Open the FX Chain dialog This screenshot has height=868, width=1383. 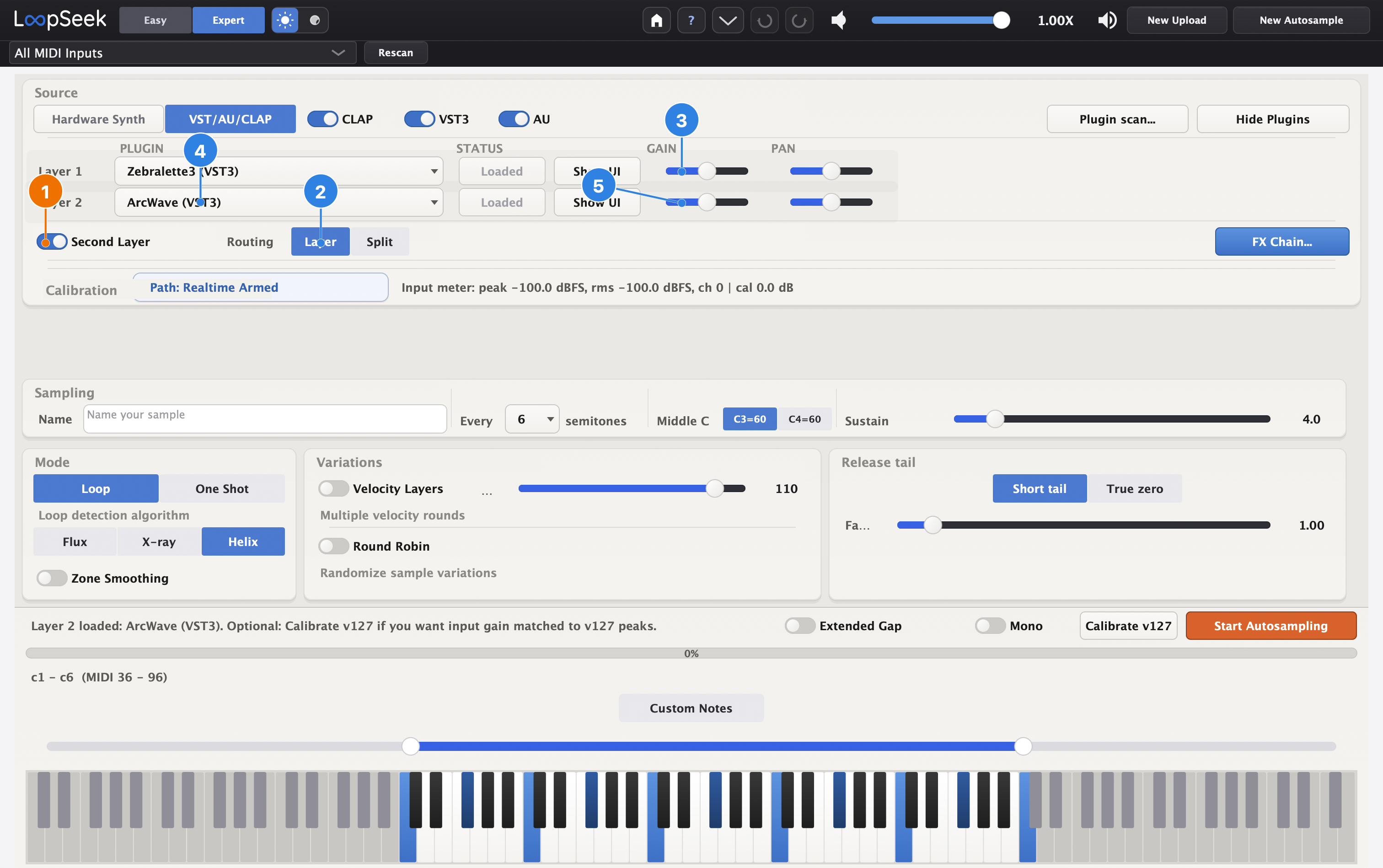(x=1281, y=241)
